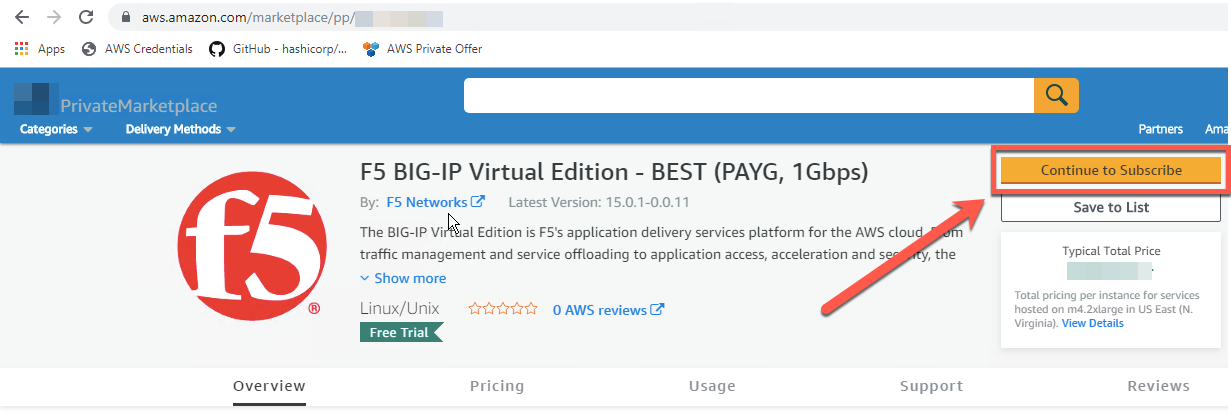
Task: Switch to the Pricing tab
Action: (x=497, y=386)
